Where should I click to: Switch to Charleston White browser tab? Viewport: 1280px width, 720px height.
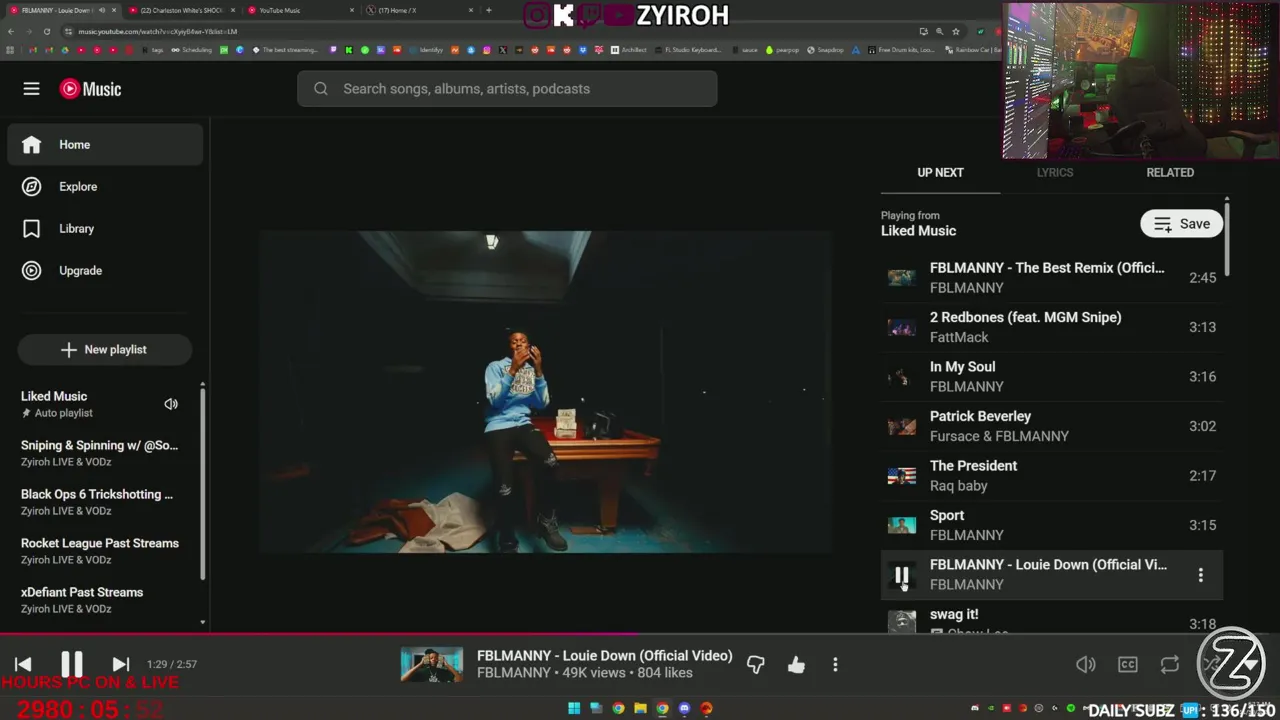(x=180, y=10)
